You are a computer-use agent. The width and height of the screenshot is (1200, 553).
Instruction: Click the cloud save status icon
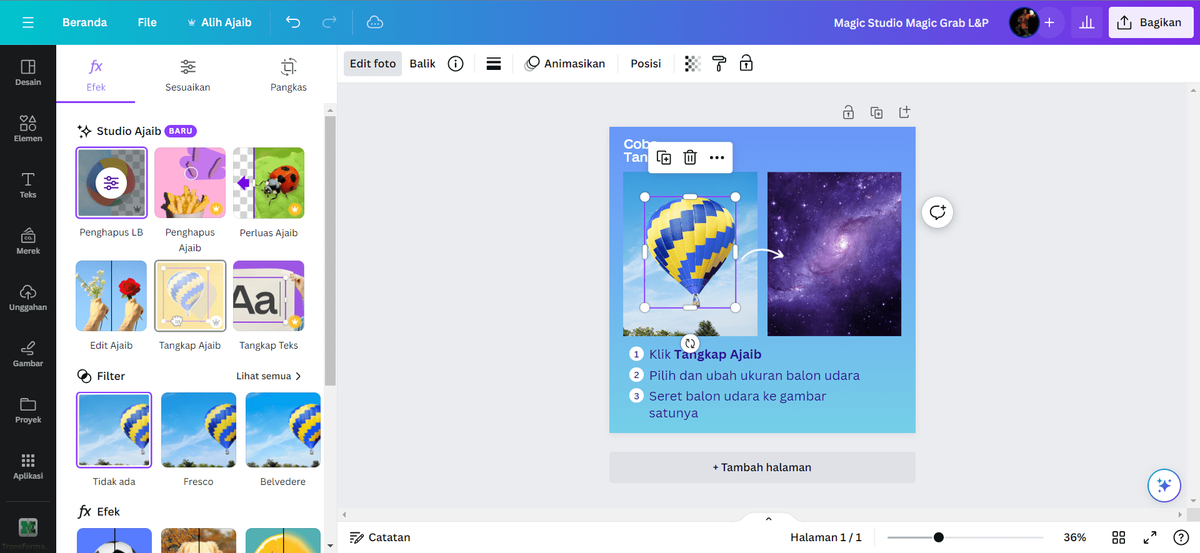[x=375, y=22]
